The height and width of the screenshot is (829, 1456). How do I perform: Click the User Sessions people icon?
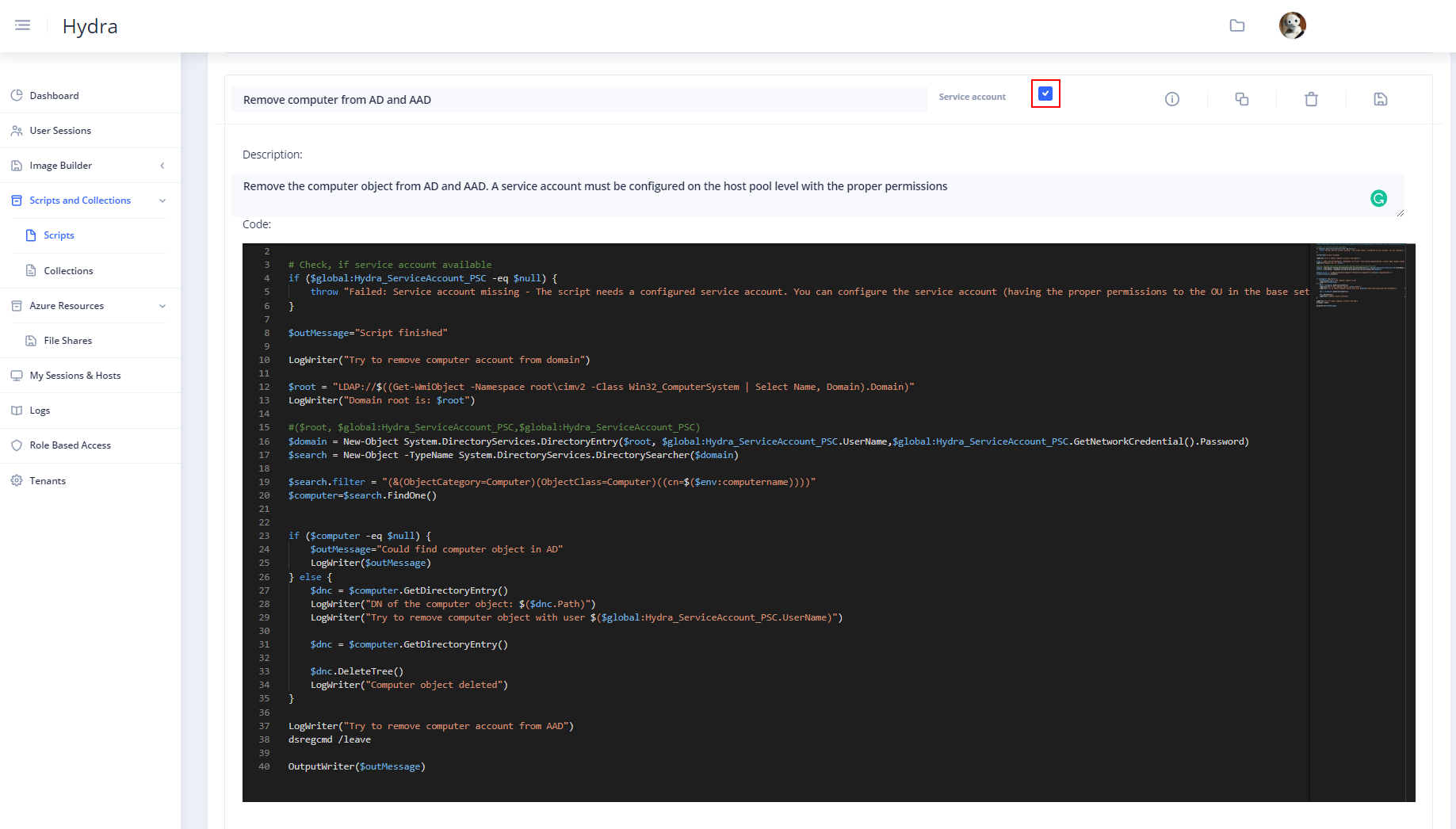17,130
